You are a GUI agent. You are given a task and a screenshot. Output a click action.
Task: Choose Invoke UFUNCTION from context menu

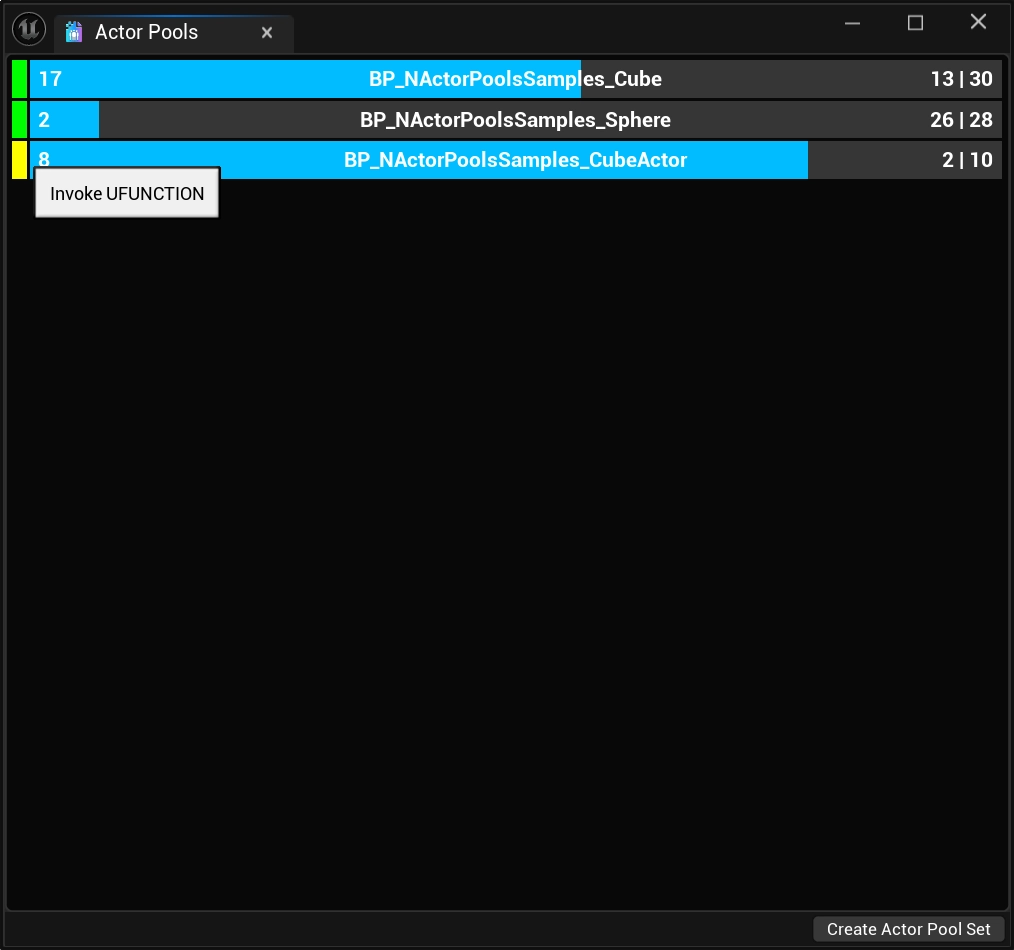[x=127, y=193]
